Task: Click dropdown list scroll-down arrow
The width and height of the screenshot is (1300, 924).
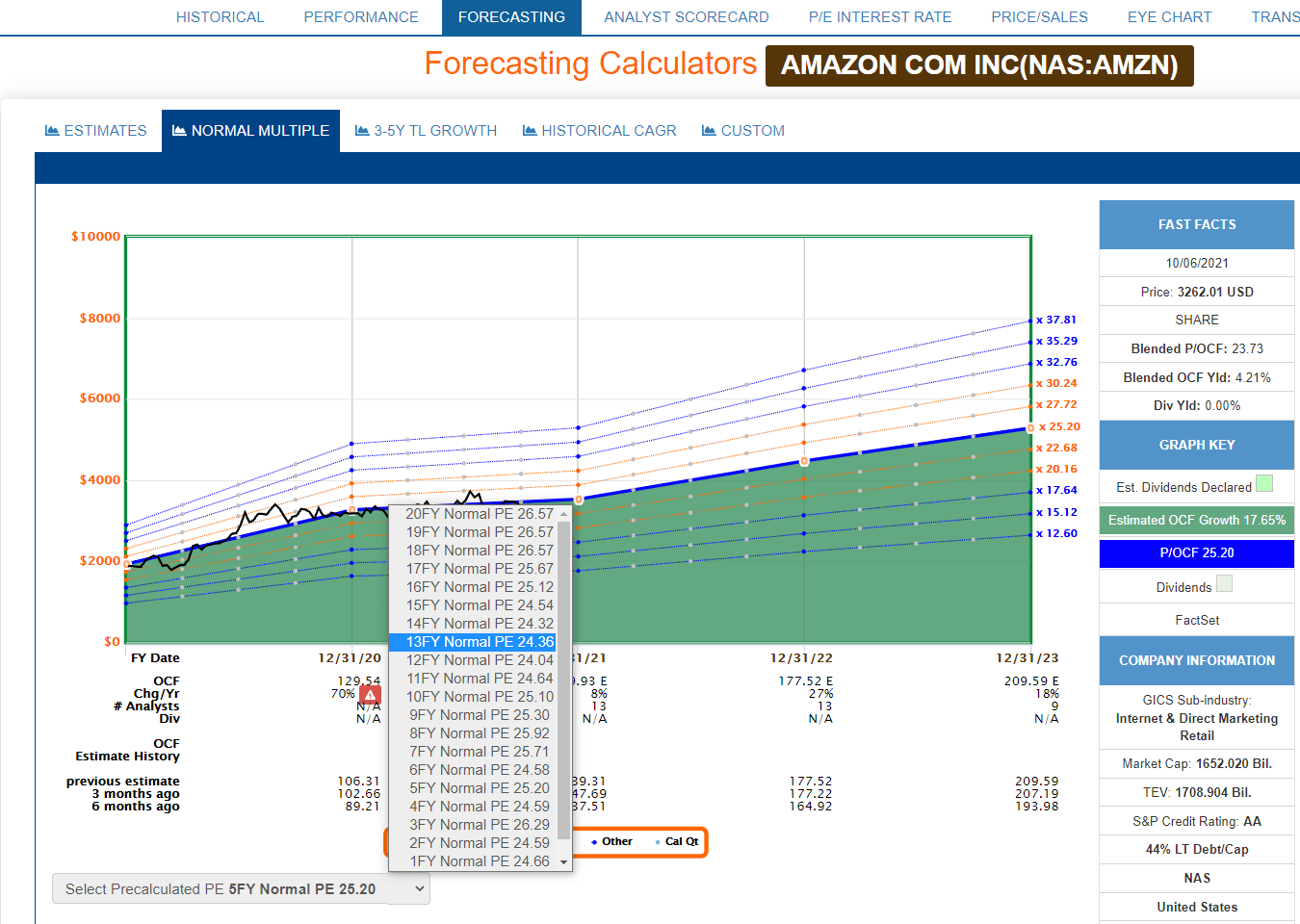Action: 564,862
